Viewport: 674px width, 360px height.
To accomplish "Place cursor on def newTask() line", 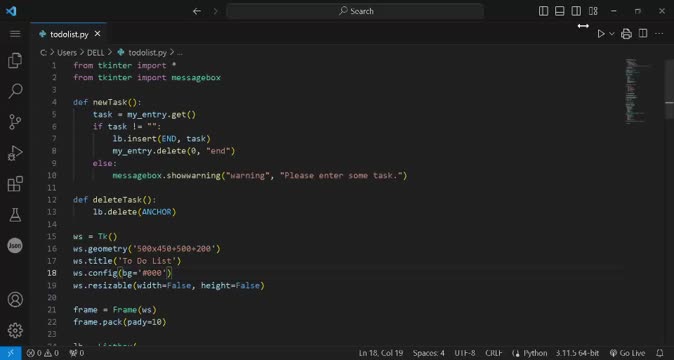I will pyautogui.click(x=107, y=102).
